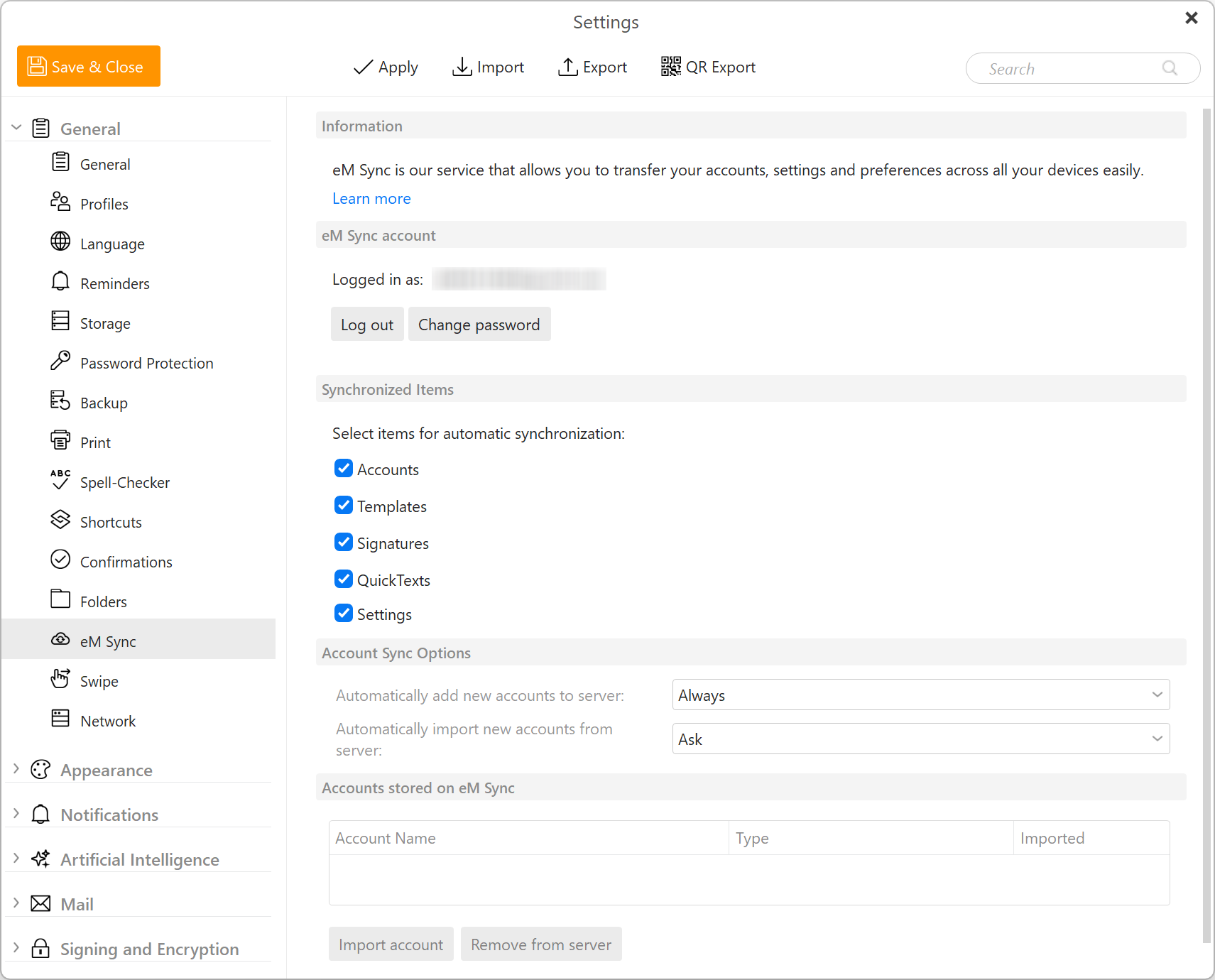
Task: Go to Password Protection settings
Action: 138,363
